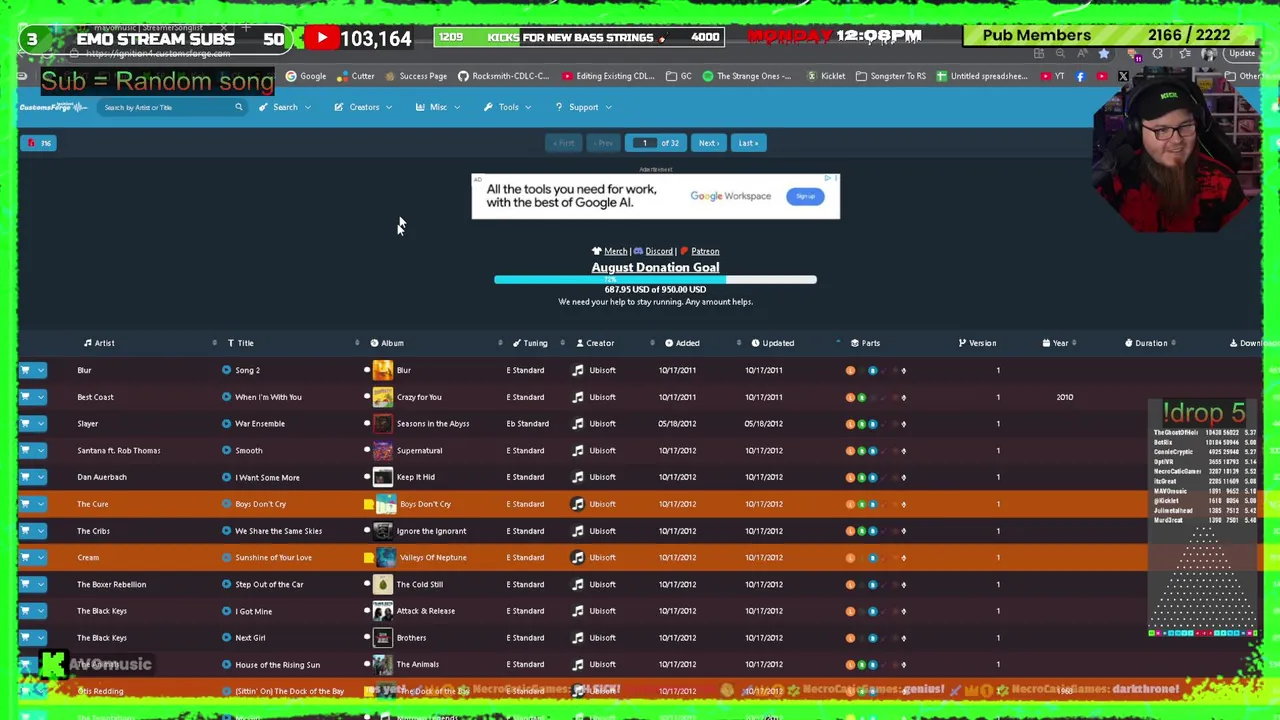Toggle white marker dot on Supernatural album
The image size is (1280, 720).
point(367,450)
